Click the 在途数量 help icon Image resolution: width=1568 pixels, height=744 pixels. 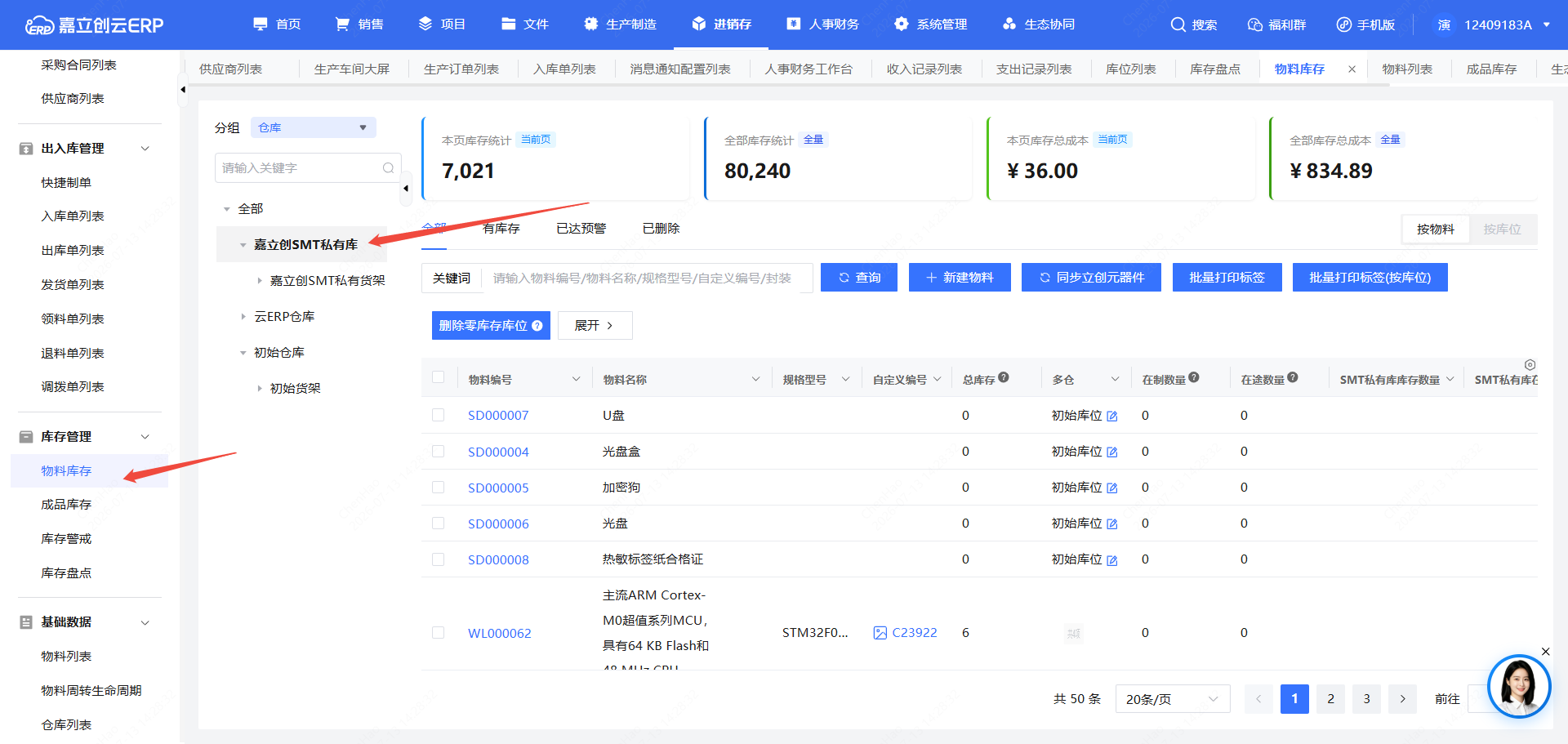pyautogui.click(x=1293, y=377)
